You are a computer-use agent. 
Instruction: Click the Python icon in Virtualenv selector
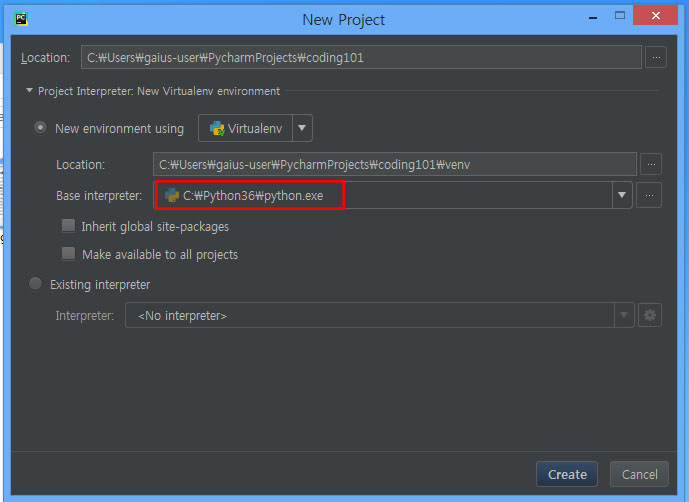pos(216,129)
